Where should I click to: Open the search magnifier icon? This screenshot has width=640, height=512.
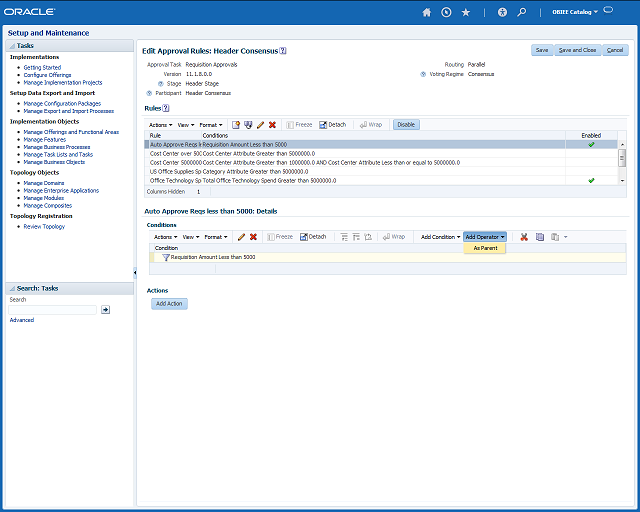tap(522, 12)
